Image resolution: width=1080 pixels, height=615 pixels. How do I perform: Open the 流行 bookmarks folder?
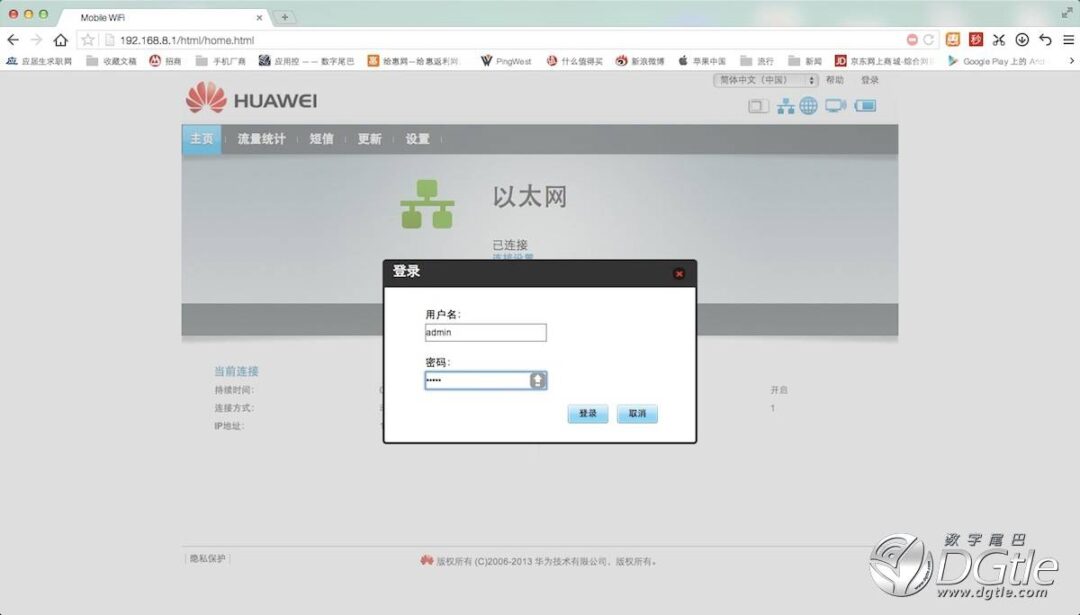point(757,61)
